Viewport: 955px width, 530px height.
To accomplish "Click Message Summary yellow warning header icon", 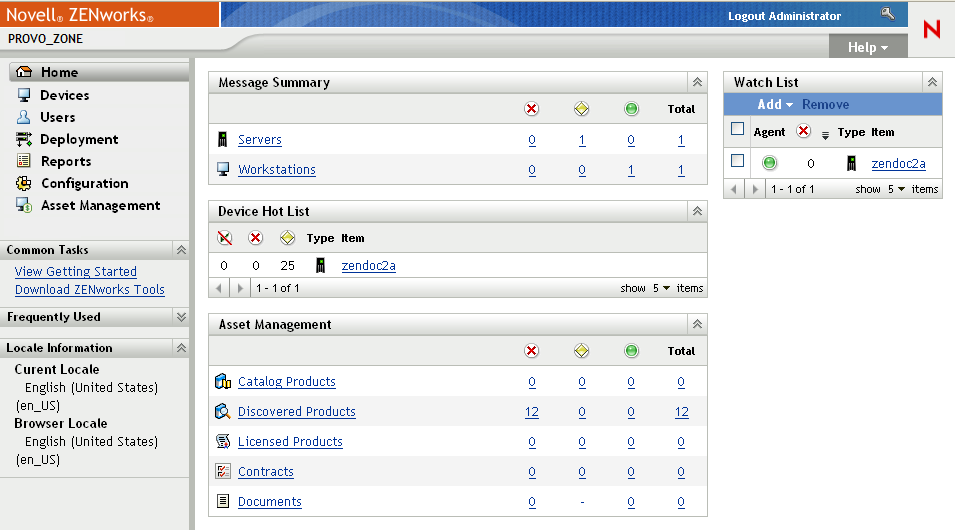I will click(582, 108).
